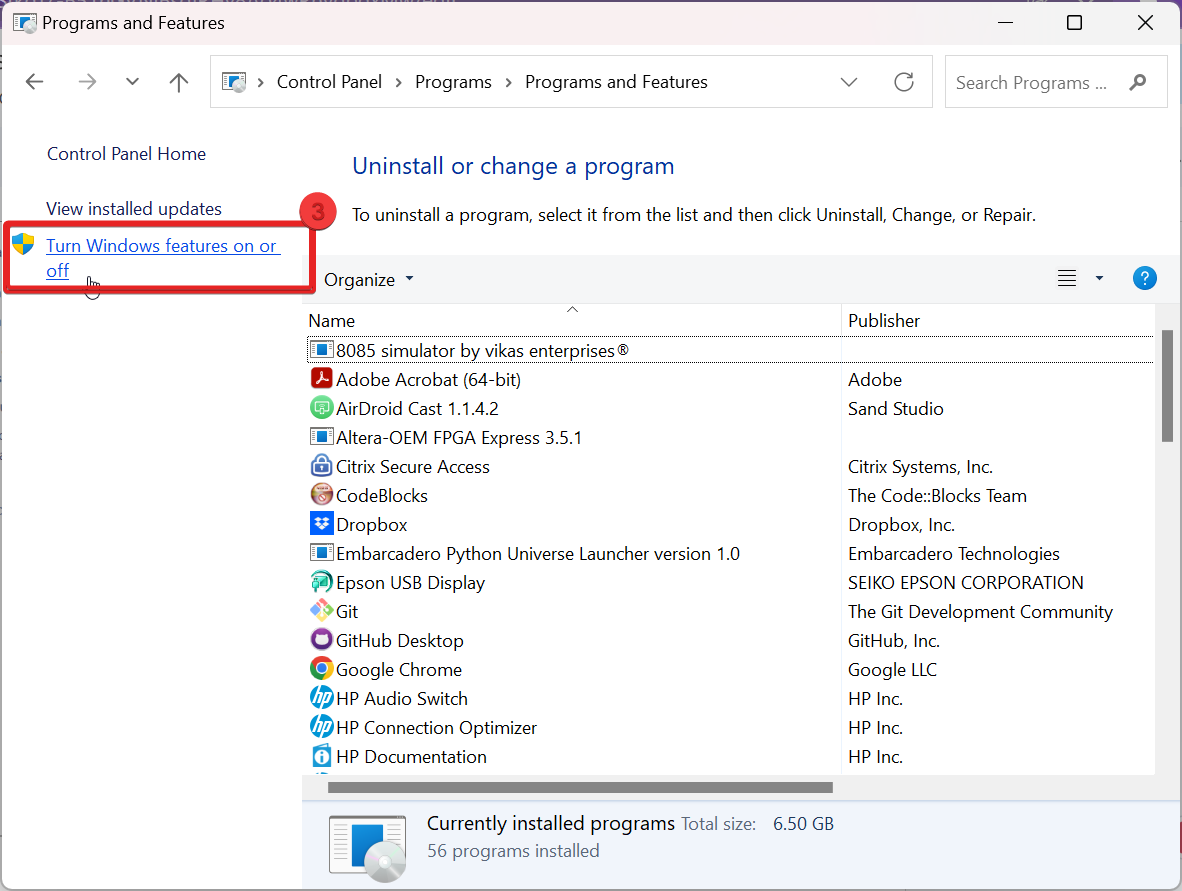Select Adobe Acrobat (64-bit) entry
This screenshot has width=1182, height=891.
428,380
